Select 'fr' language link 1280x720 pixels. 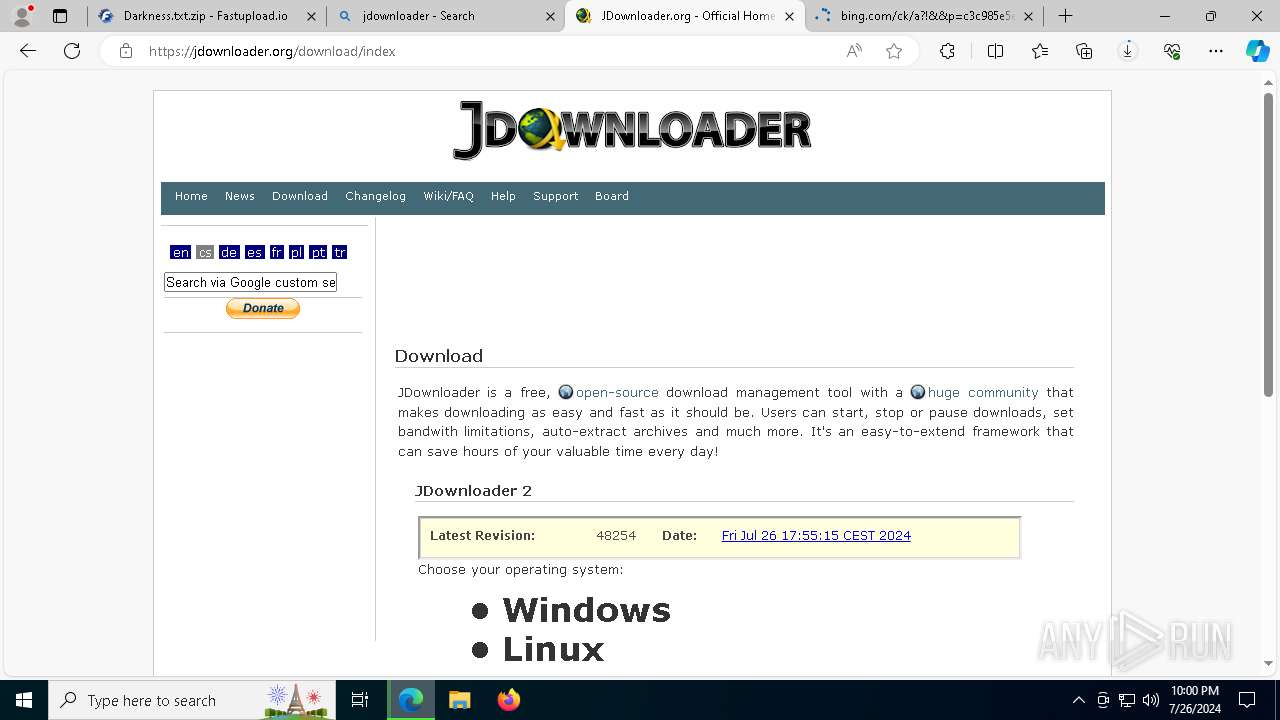tap(277, 252)
